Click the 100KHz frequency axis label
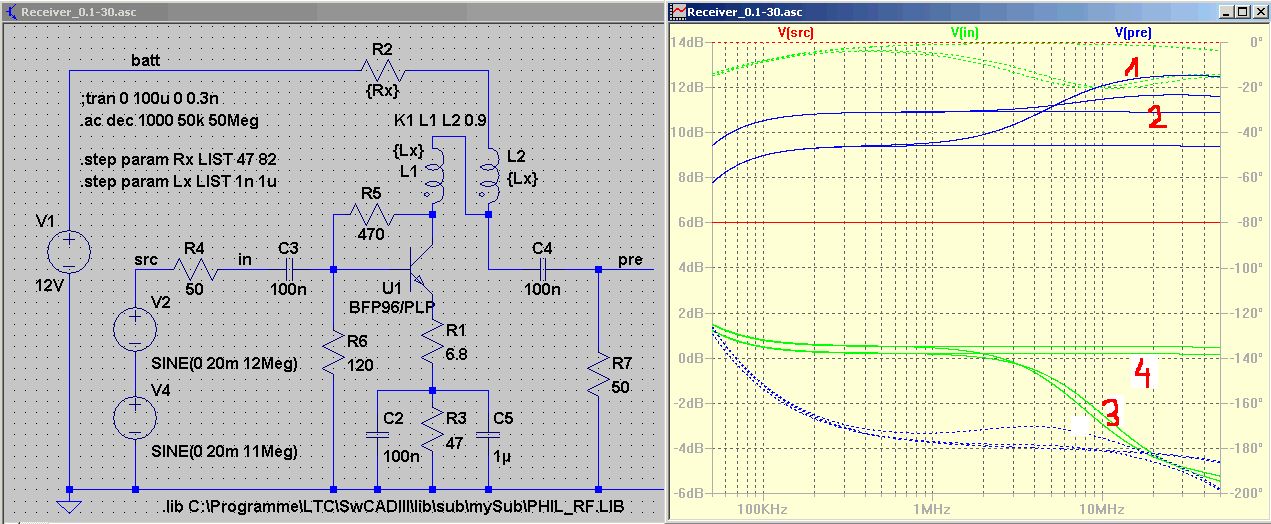This screenshot has height=524, width=1271. coord(762,508)
